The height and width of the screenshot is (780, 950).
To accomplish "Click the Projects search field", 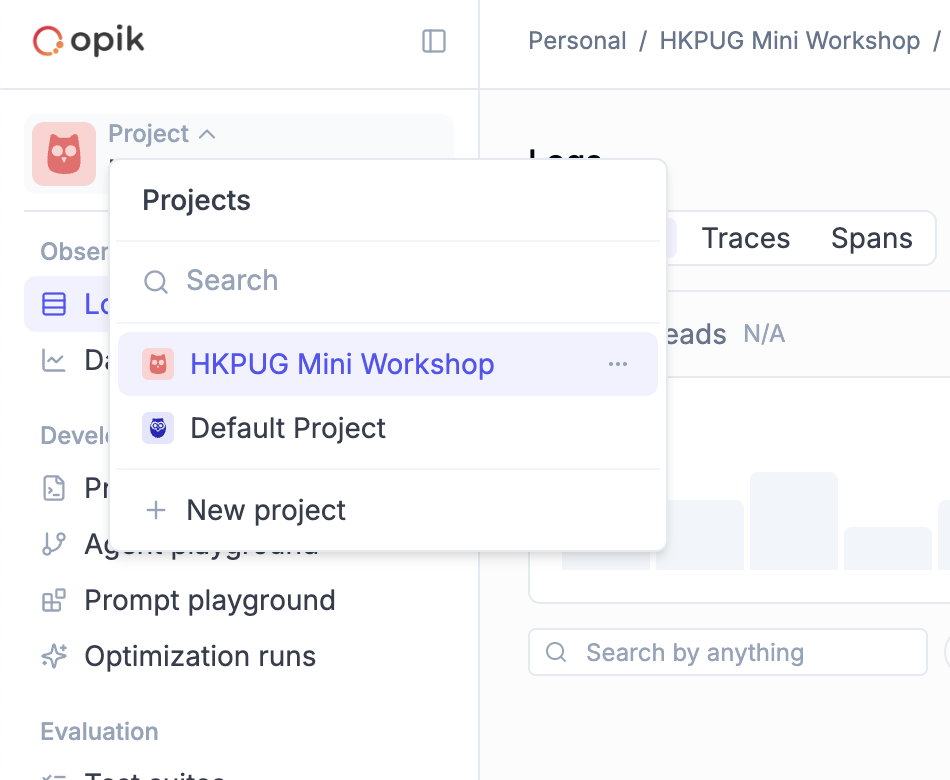I will (x=388, y=281).
